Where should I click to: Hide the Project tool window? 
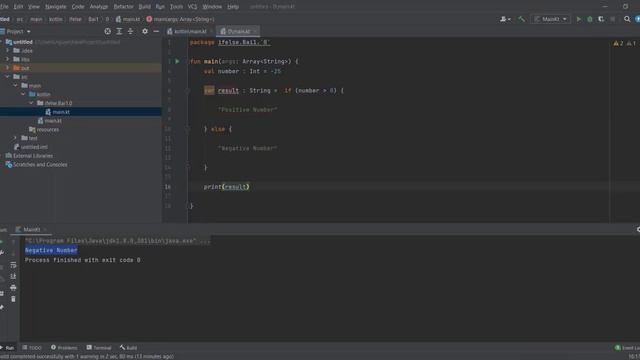click(x=156, y=31)
